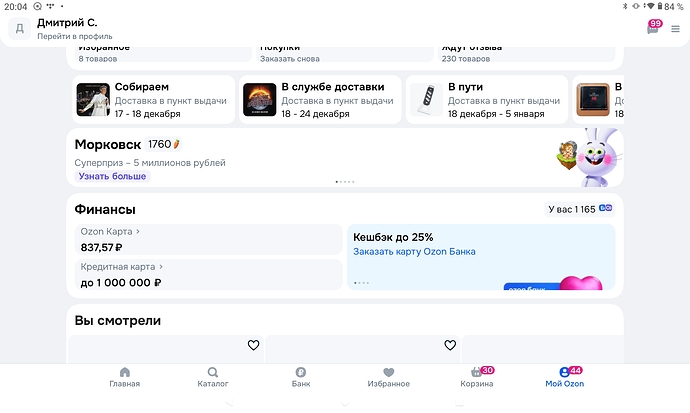Open the Избранное tab in bottom bar
Screen dimensions: 690x413
[x=389, y=377]
